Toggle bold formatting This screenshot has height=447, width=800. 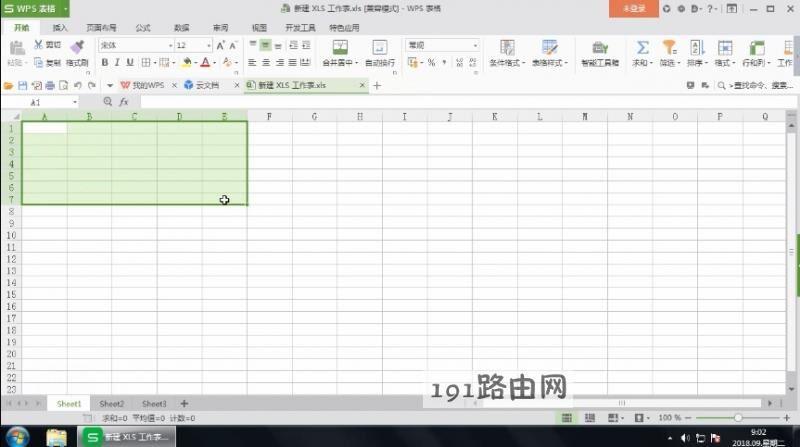105,62
